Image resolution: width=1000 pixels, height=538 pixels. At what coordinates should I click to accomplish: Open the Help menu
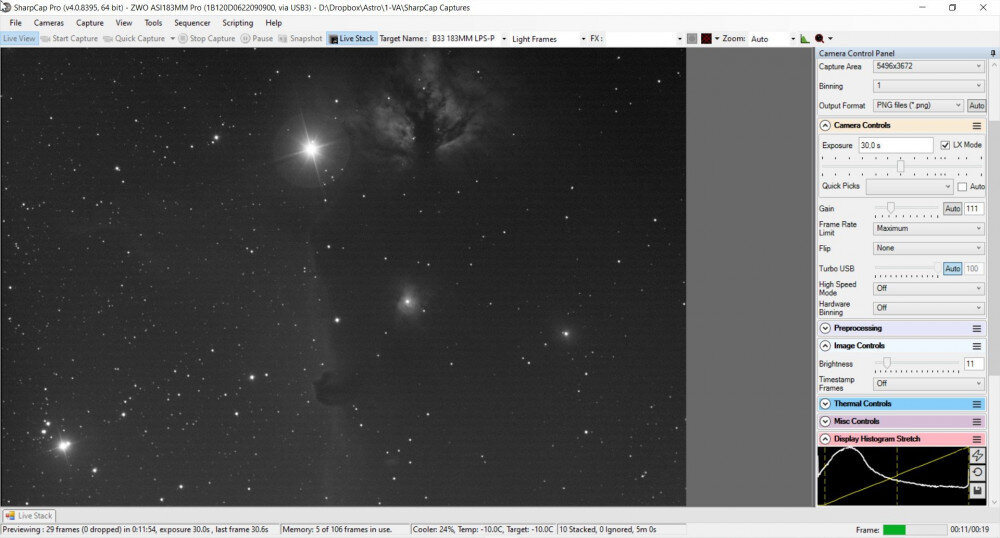(274, 23)
